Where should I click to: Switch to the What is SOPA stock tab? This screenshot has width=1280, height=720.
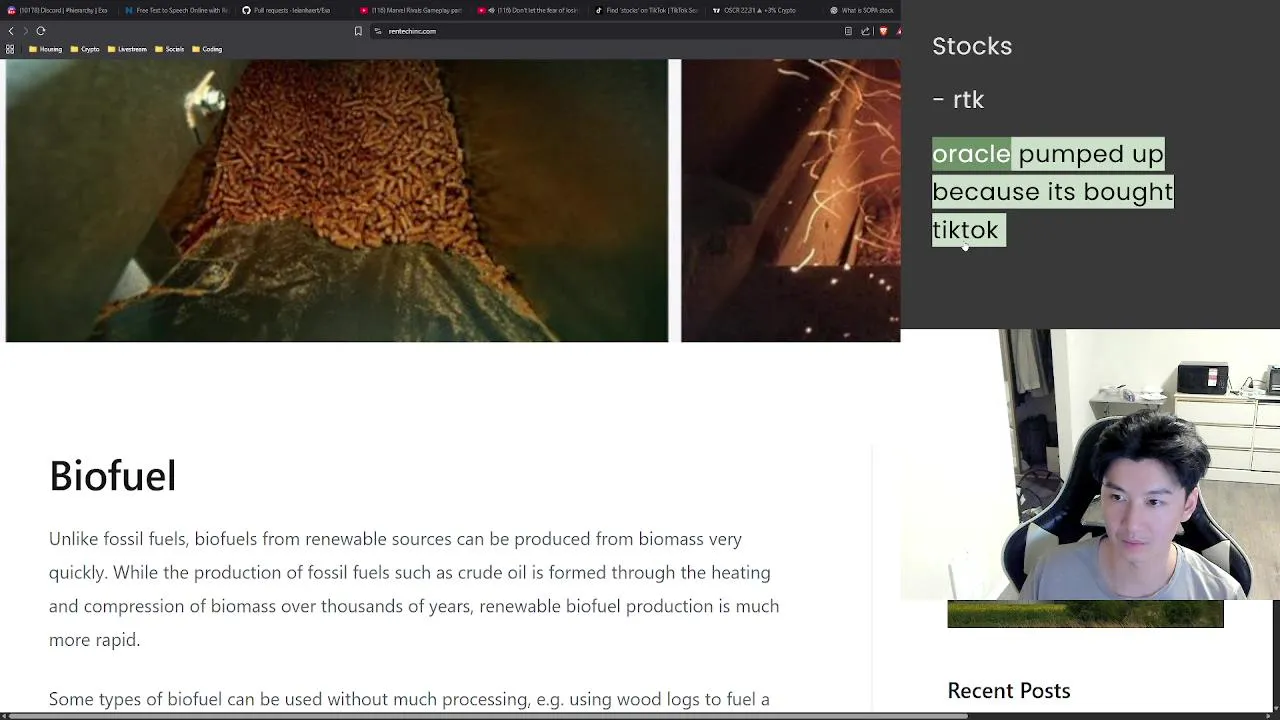coord(862,10)
